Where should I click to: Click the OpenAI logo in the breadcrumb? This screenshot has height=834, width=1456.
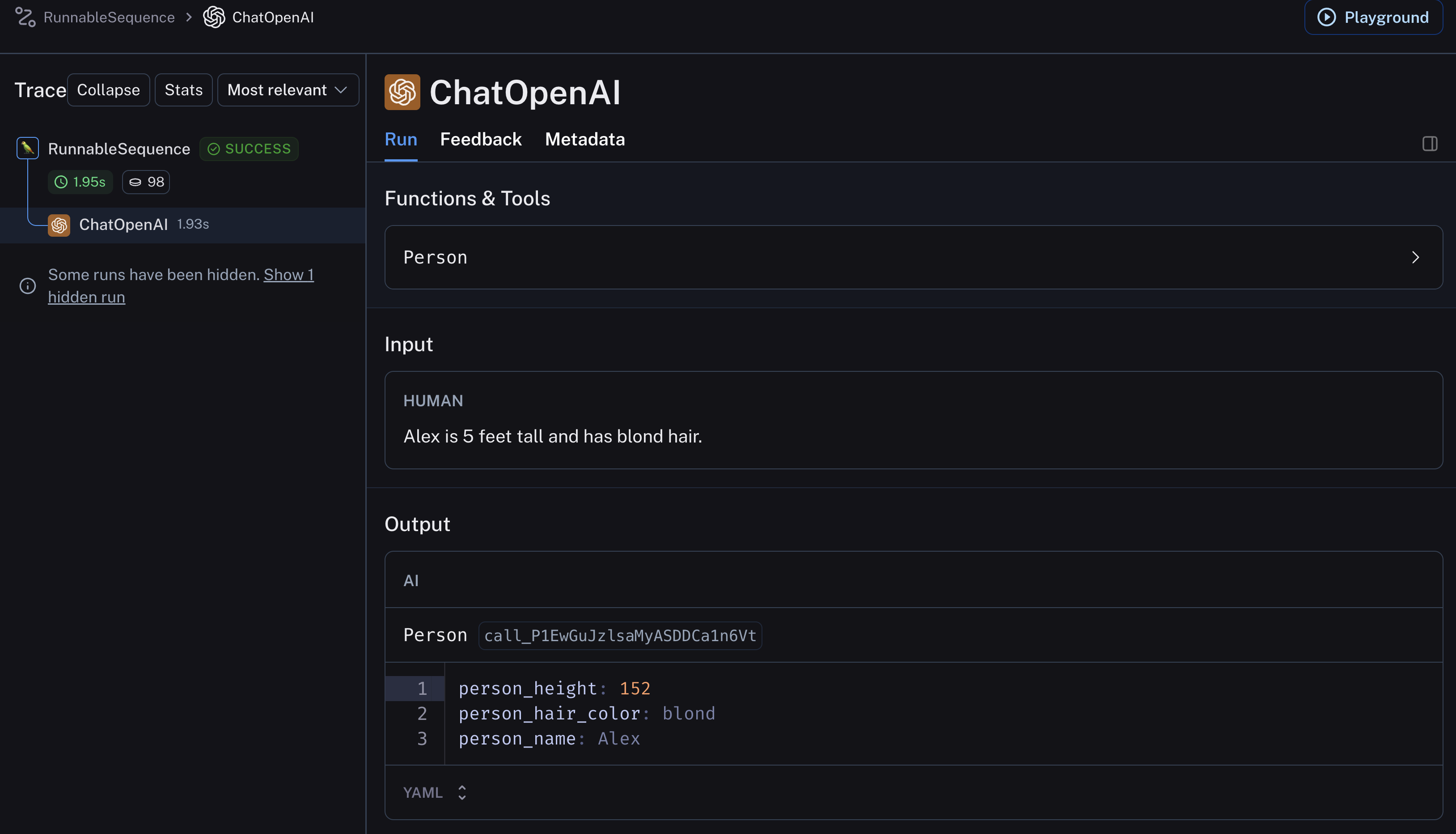point(214,17)
